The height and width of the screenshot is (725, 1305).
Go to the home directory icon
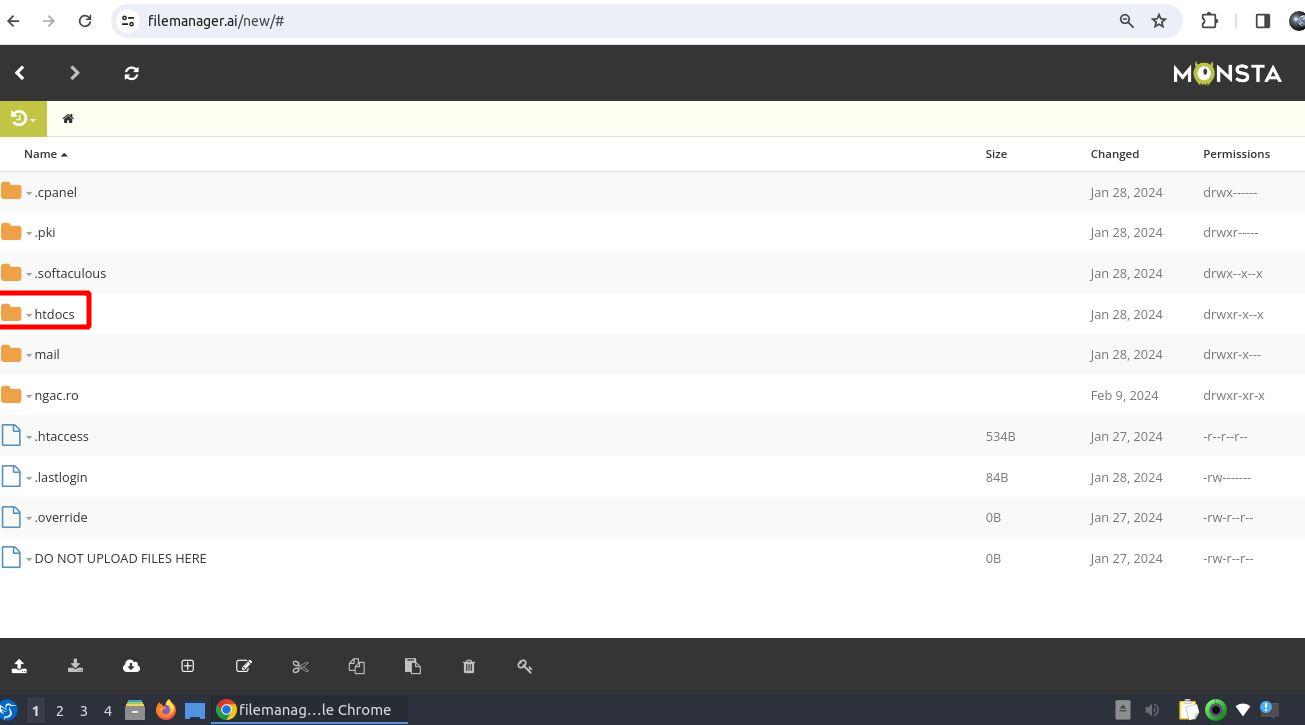[x=68, y=119]
